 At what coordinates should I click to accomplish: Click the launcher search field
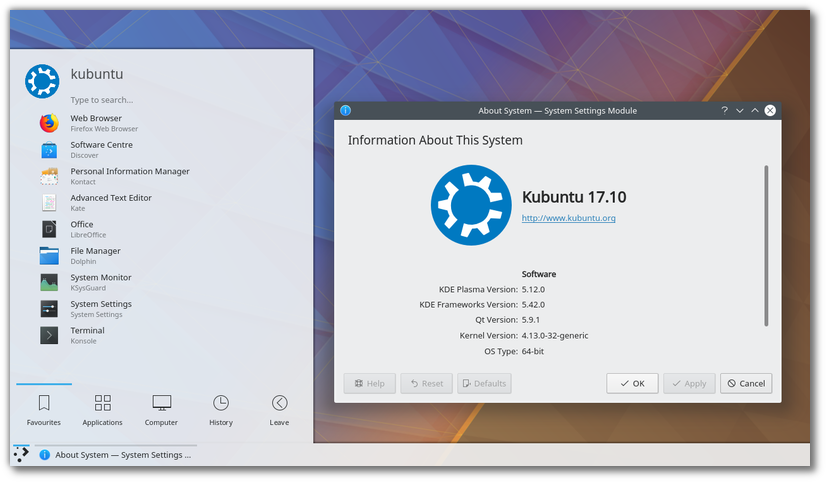pos(150,100)
